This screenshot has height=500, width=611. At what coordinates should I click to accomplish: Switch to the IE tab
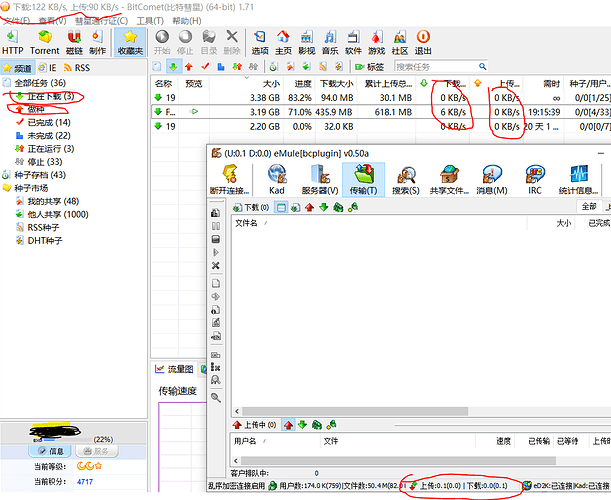(48, 68)
